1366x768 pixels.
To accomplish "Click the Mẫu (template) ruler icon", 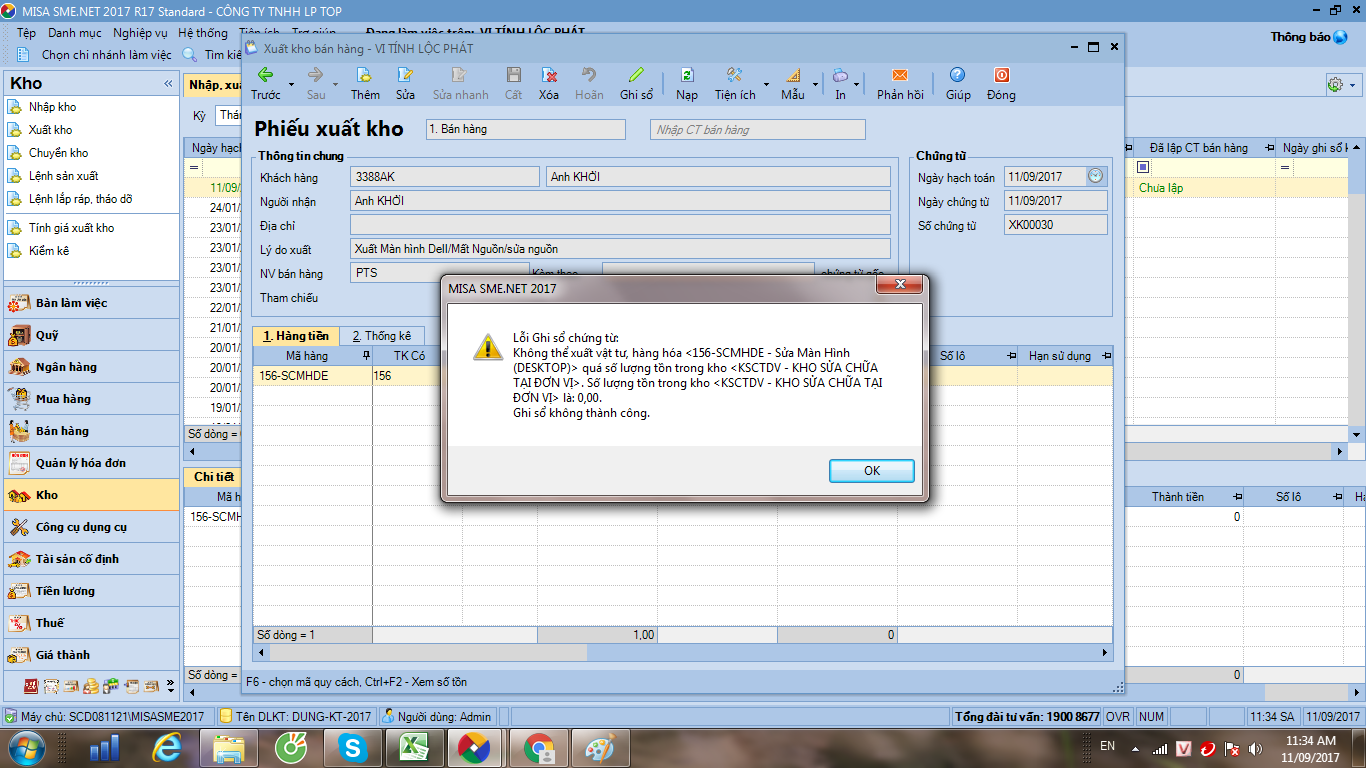I will click(x=792, y=75).
